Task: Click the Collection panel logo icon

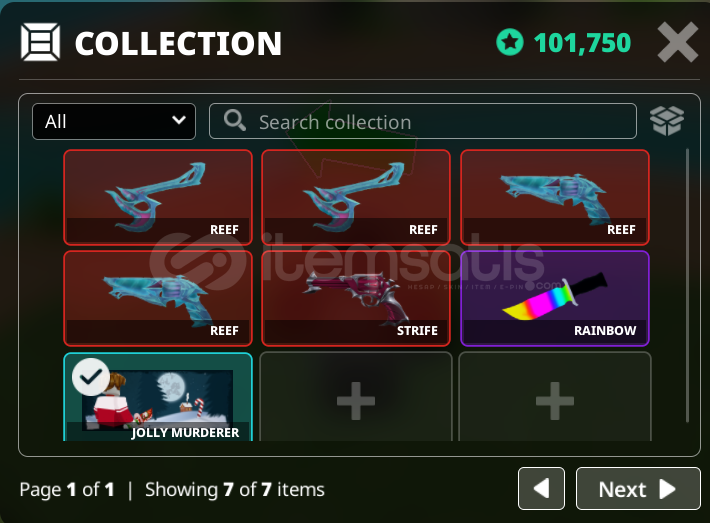Action: [x=40, y=42]
